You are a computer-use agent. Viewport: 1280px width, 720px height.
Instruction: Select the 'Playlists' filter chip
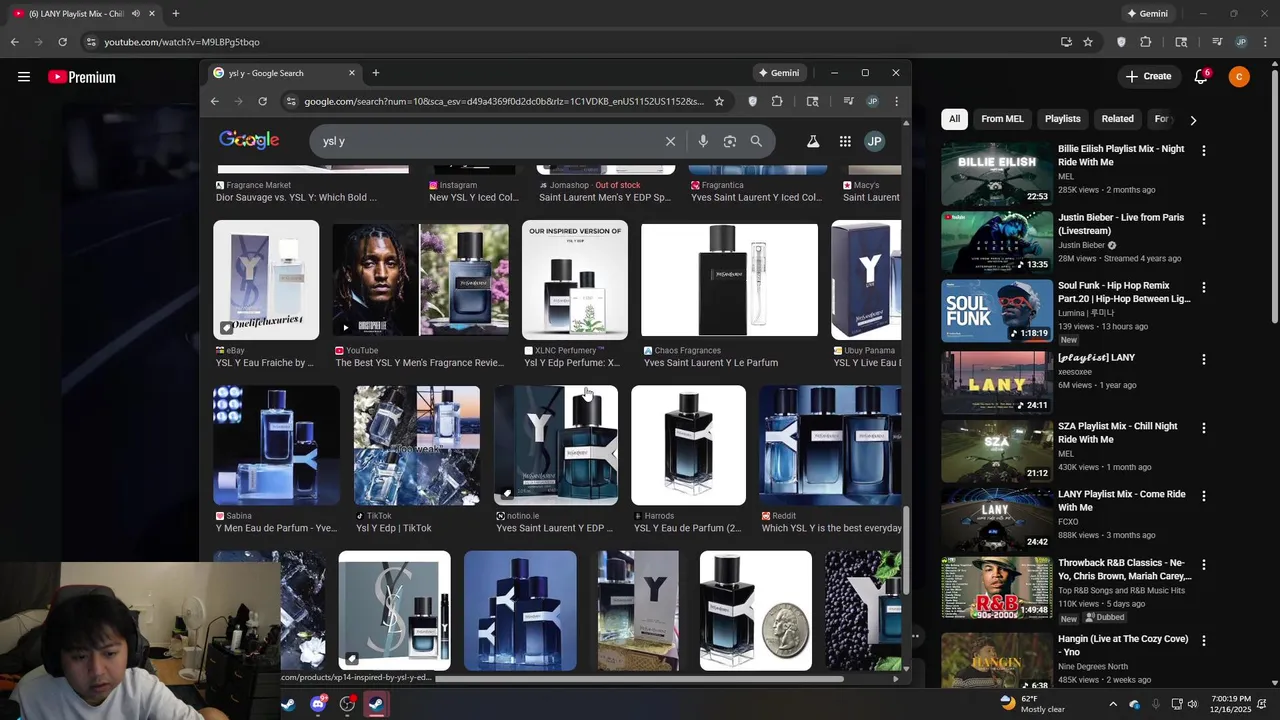[x=1063, y=119]
